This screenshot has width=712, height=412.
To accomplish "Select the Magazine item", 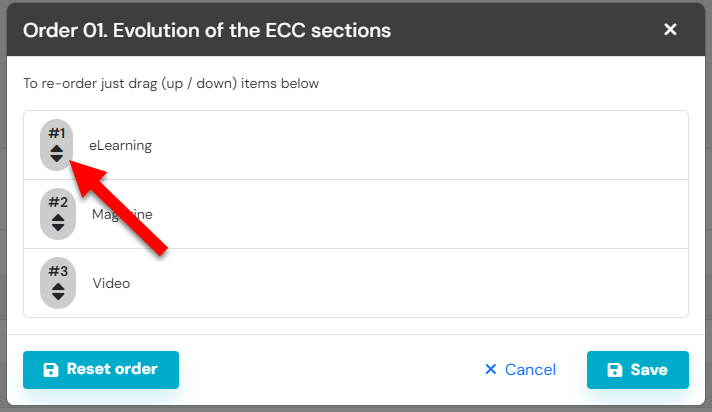I will [122, 215].
